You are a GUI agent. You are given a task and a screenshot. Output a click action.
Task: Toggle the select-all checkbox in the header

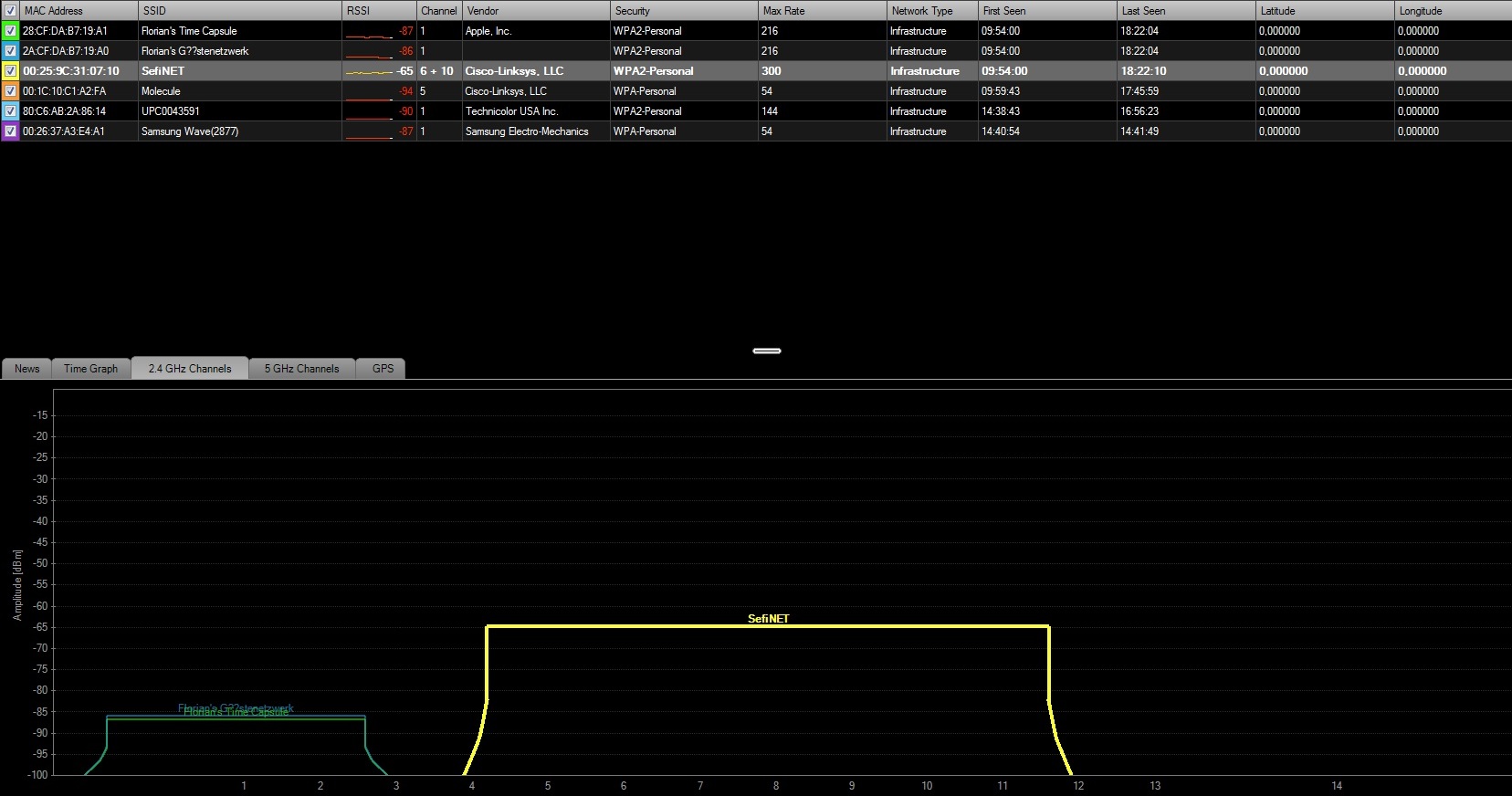click(x=10, y=11)
